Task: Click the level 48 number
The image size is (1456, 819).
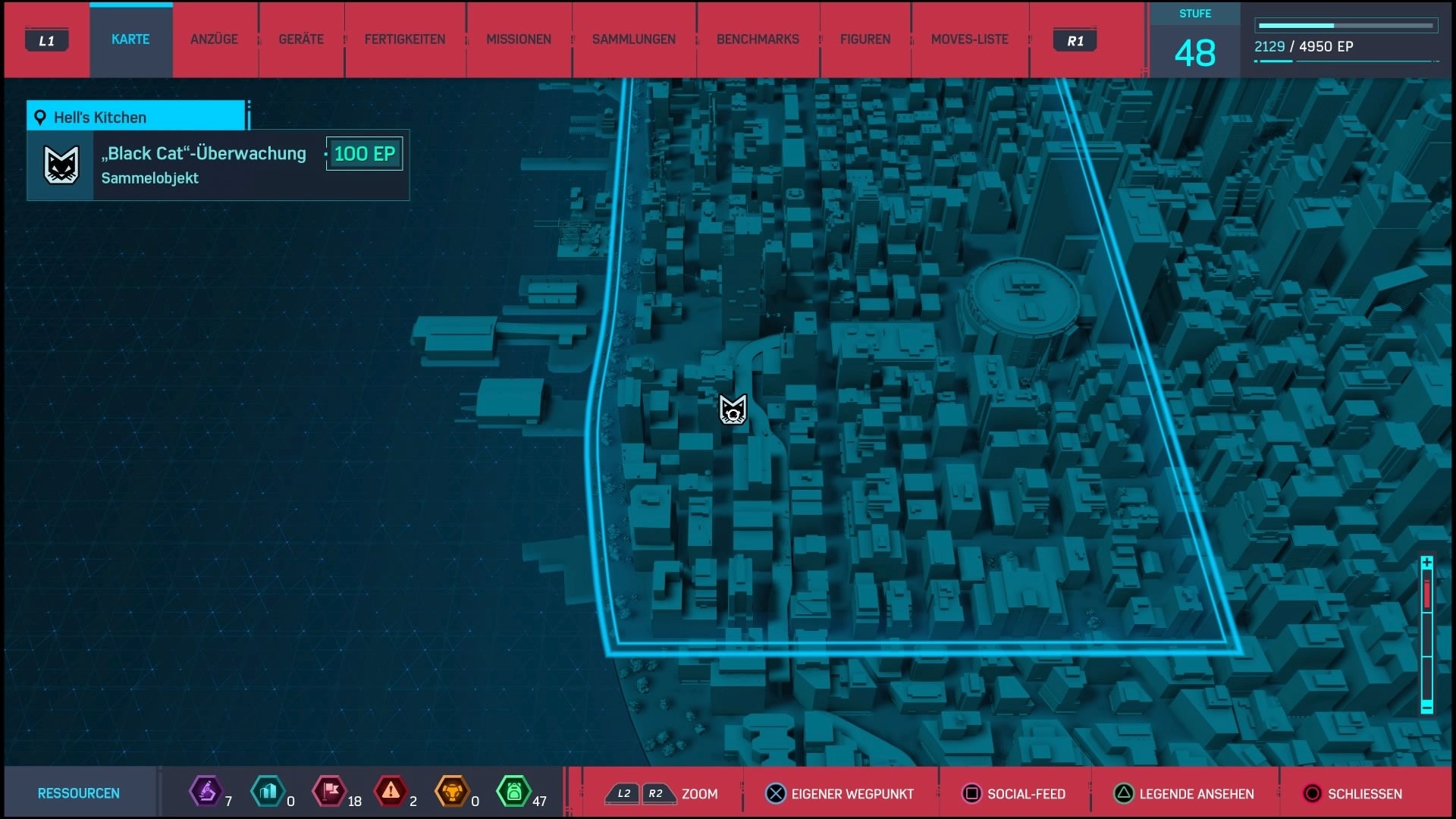Action: [x=1194, y=53]
